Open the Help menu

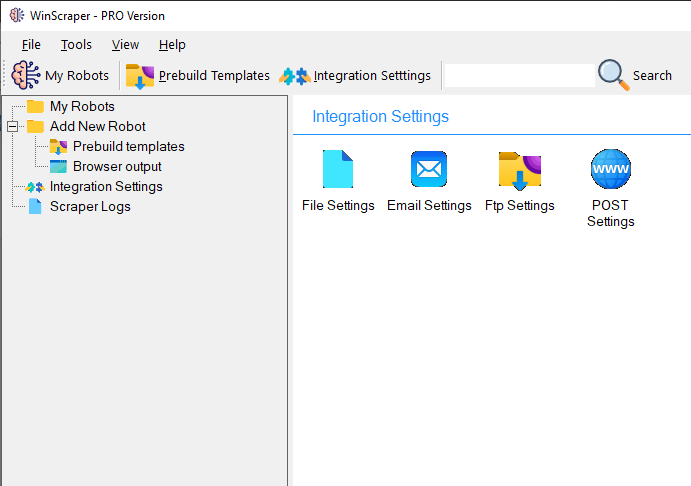172,44
